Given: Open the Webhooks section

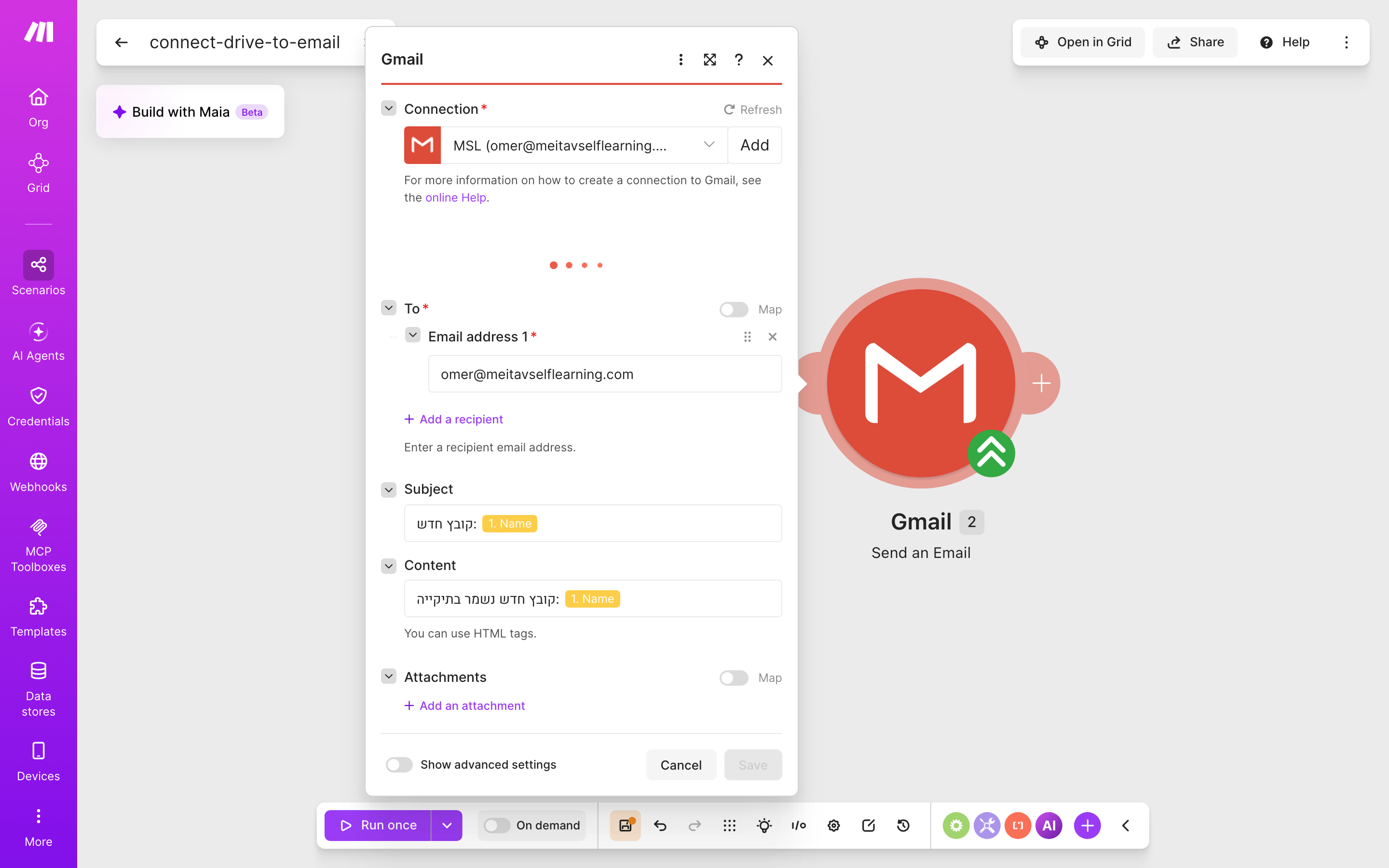Looking at the screenshot, I should point(39,472).
